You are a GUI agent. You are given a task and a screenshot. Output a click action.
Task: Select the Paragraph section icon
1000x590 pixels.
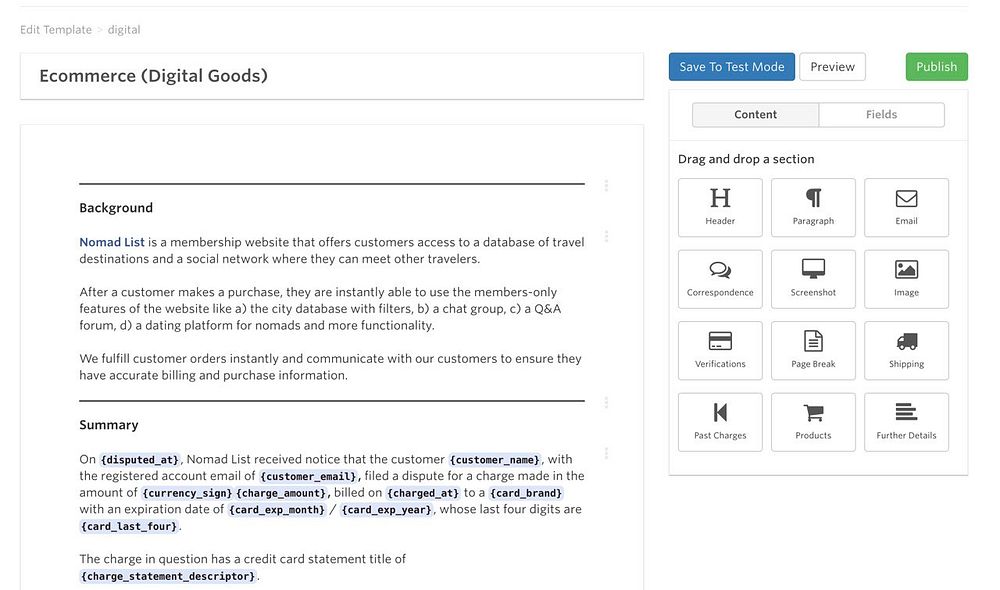click(813, 199)
